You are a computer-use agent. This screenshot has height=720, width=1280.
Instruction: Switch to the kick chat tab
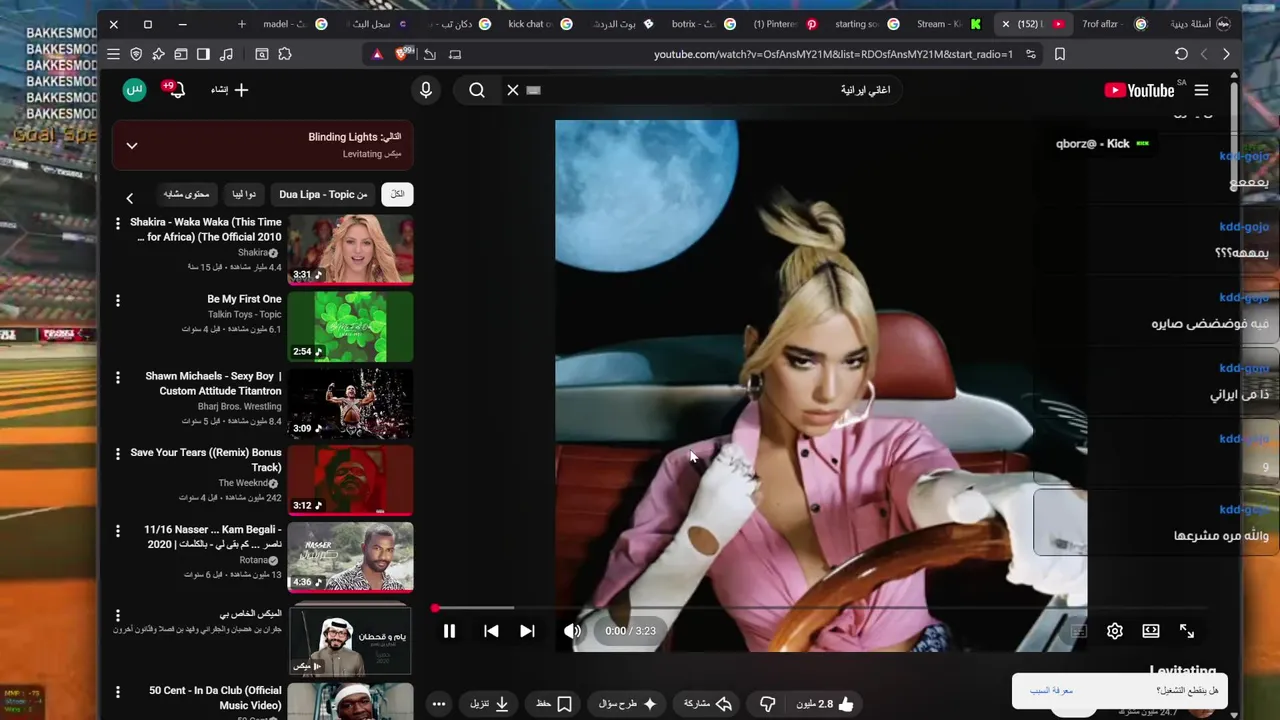540,24
